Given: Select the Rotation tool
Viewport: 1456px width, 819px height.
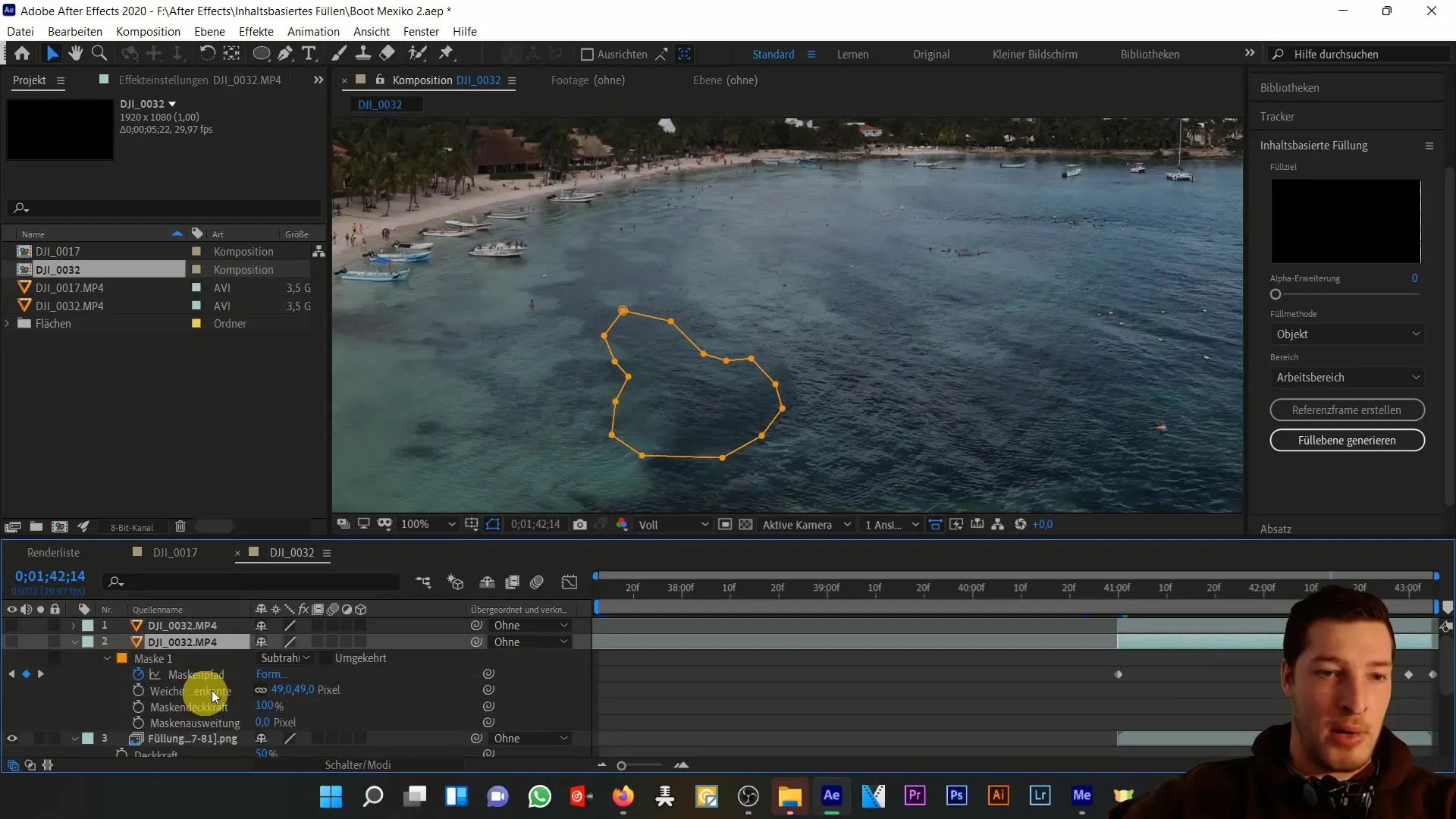Looking at the screenshot, I should (x=207, y=54).
